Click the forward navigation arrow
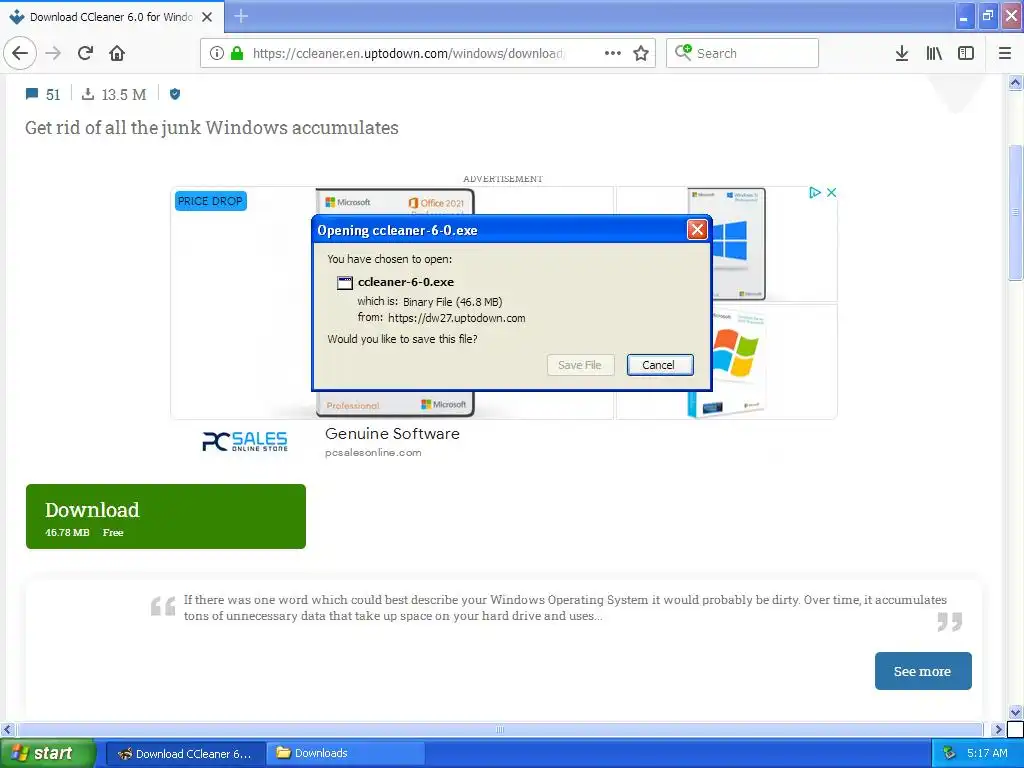This screenshot has height=768, width=1024. pyautogui.click(x=53, y=53)
